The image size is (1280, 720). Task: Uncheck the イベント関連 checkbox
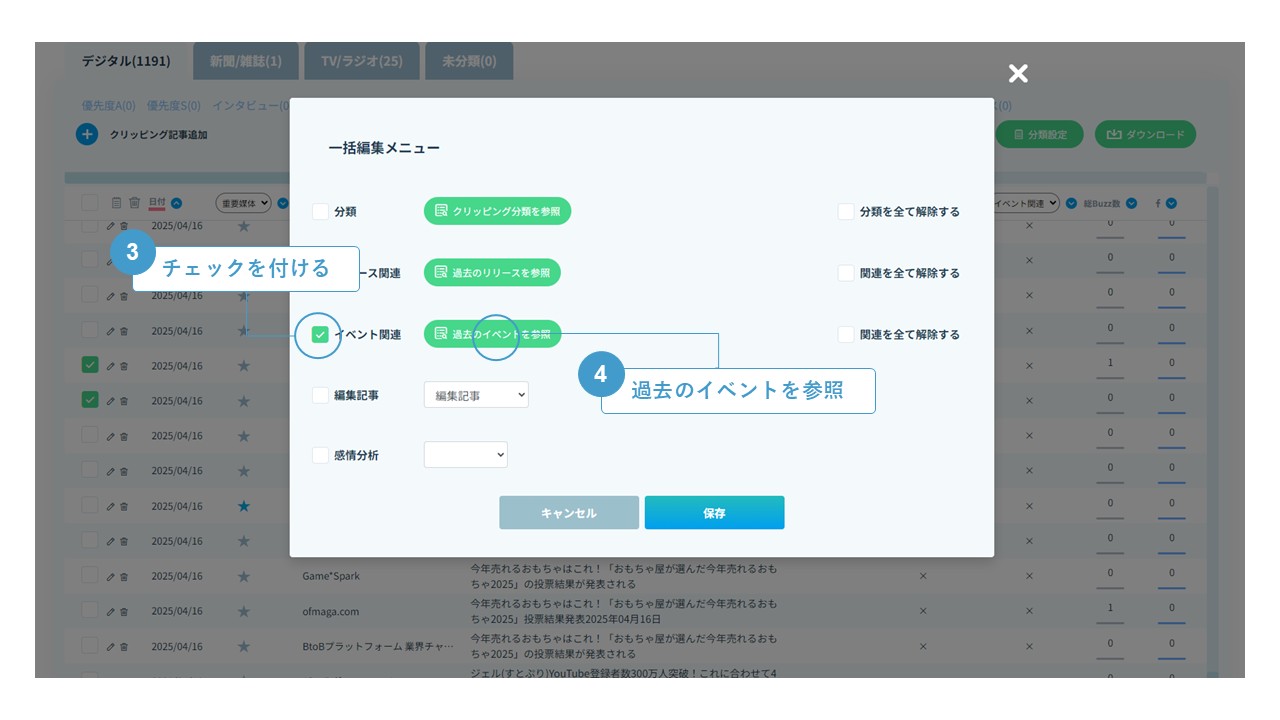coord(320,335)
